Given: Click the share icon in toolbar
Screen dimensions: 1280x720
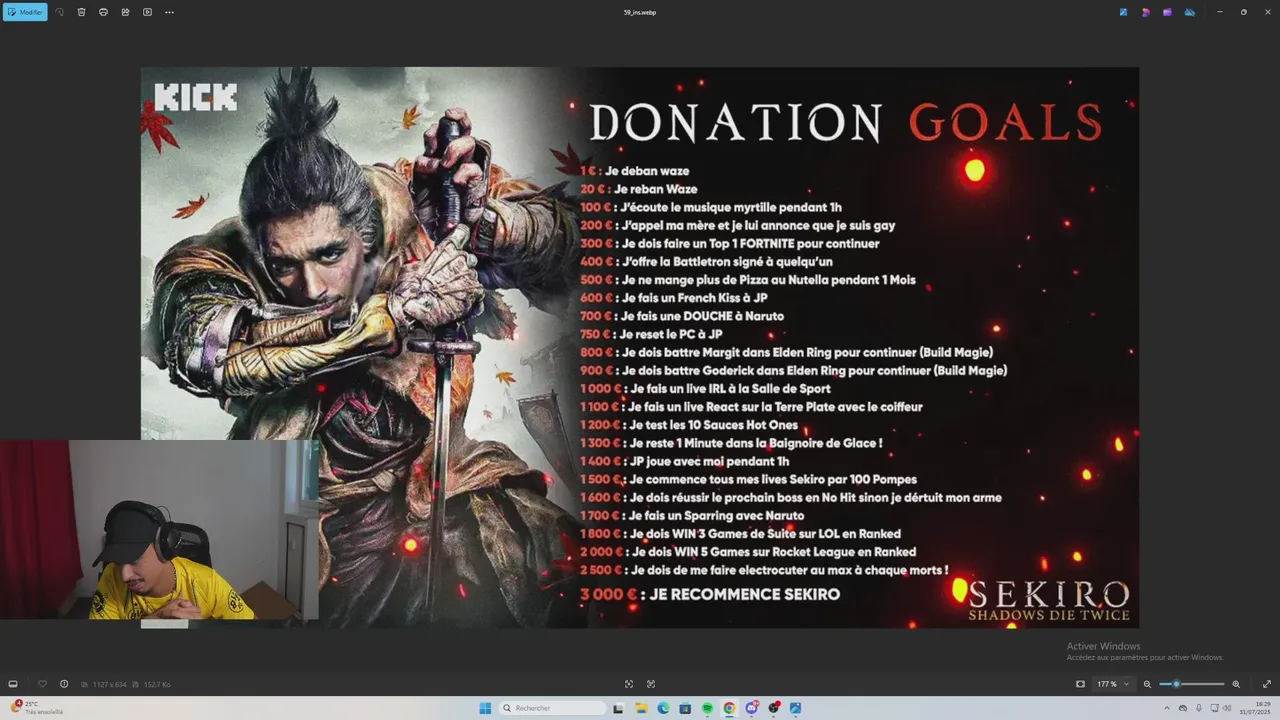Looking at the screenshot, I should 125,12.
